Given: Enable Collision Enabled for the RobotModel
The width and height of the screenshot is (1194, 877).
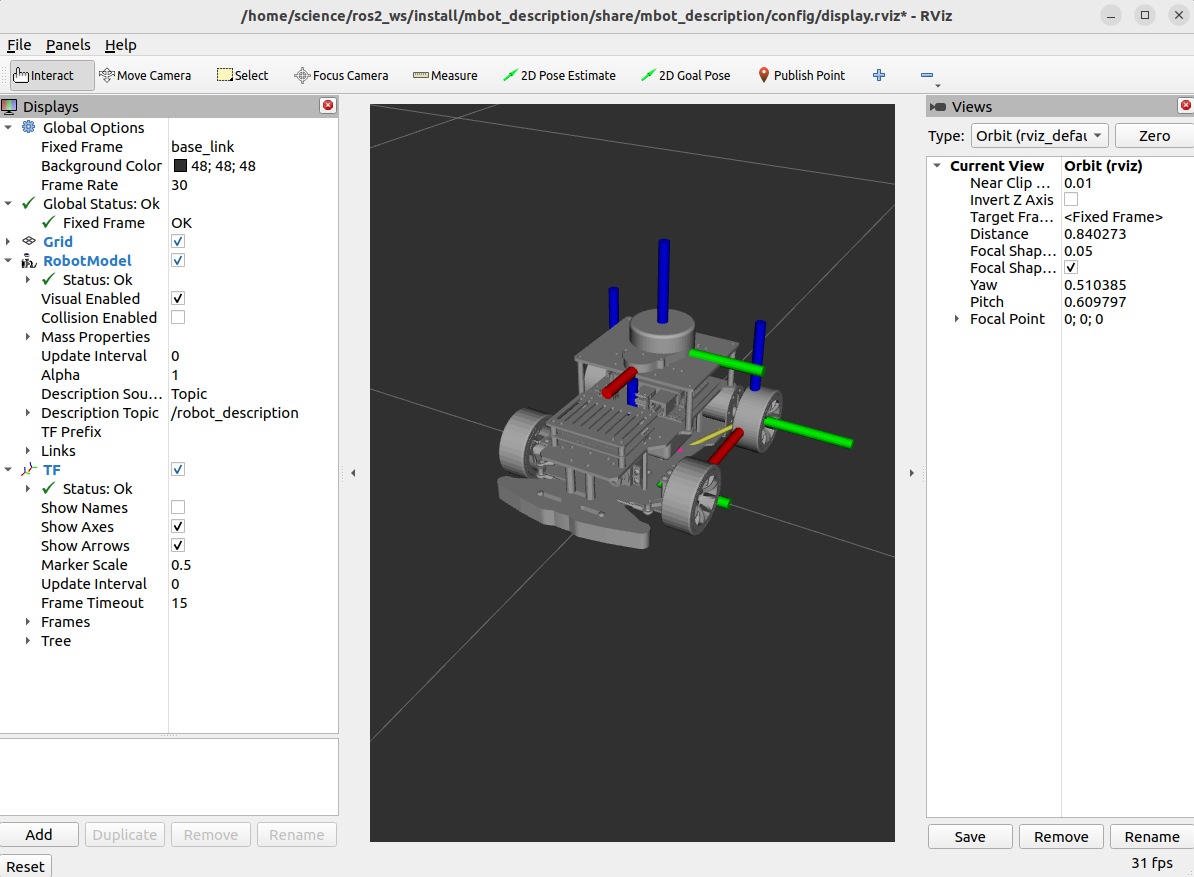Looking at the screenshot, I should (x=177, y=317).
